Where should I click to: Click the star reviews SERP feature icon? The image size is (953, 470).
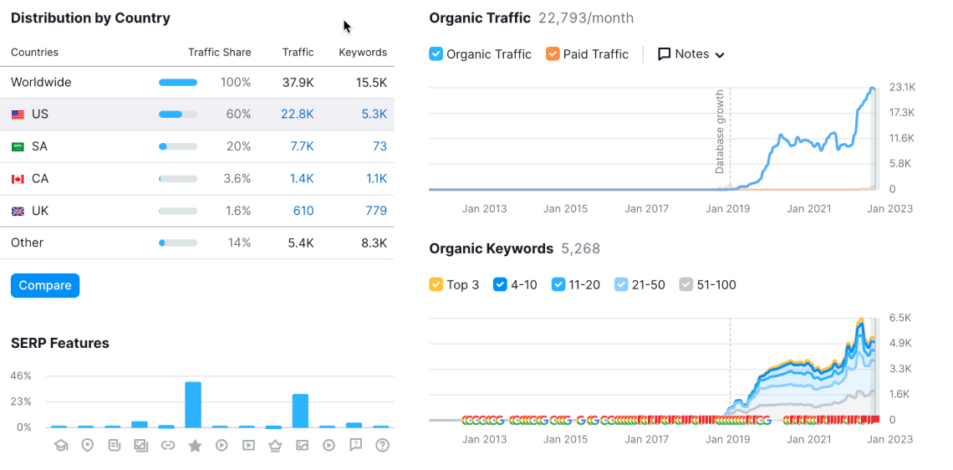[x=194, y=446]
